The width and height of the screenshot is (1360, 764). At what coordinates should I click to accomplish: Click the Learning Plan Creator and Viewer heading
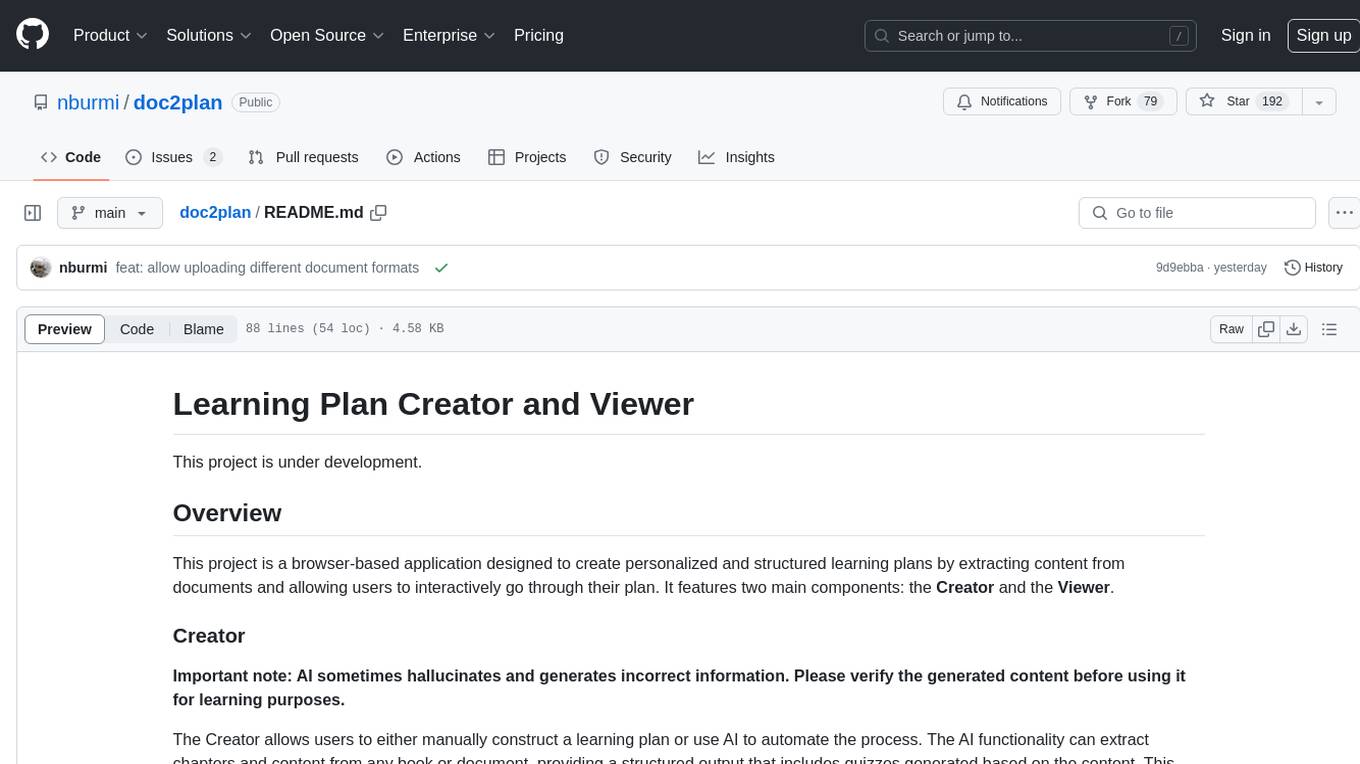(433, 404)
